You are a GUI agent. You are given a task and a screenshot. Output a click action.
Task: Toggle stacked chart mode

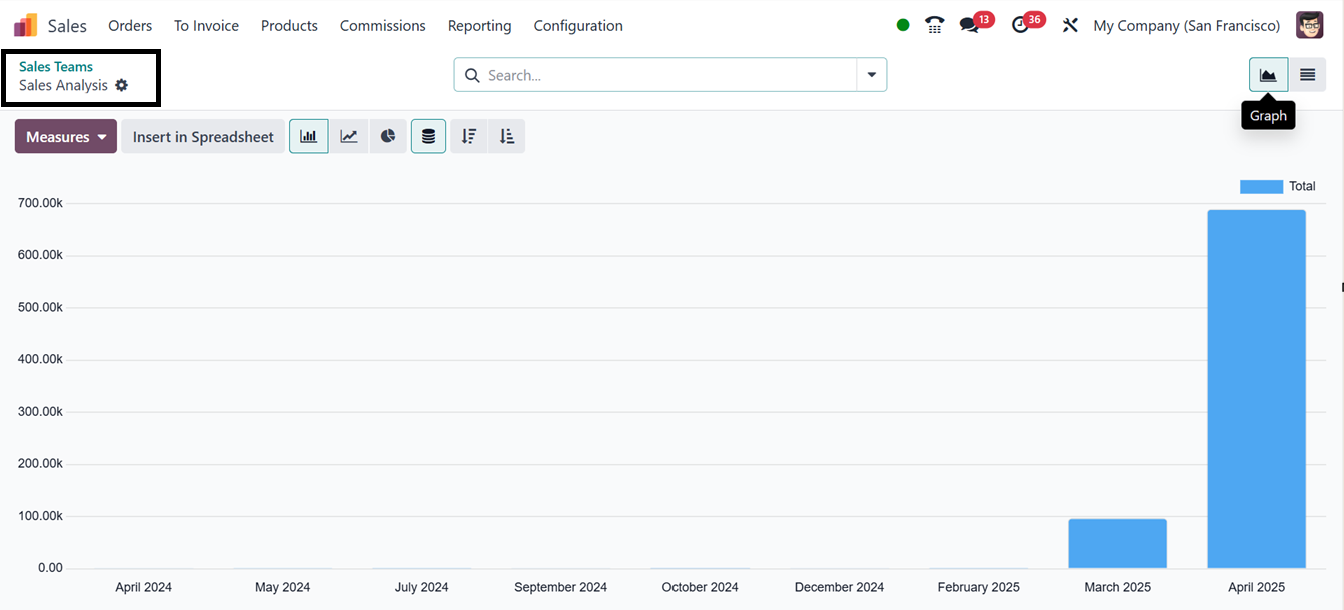pos(428,137)
